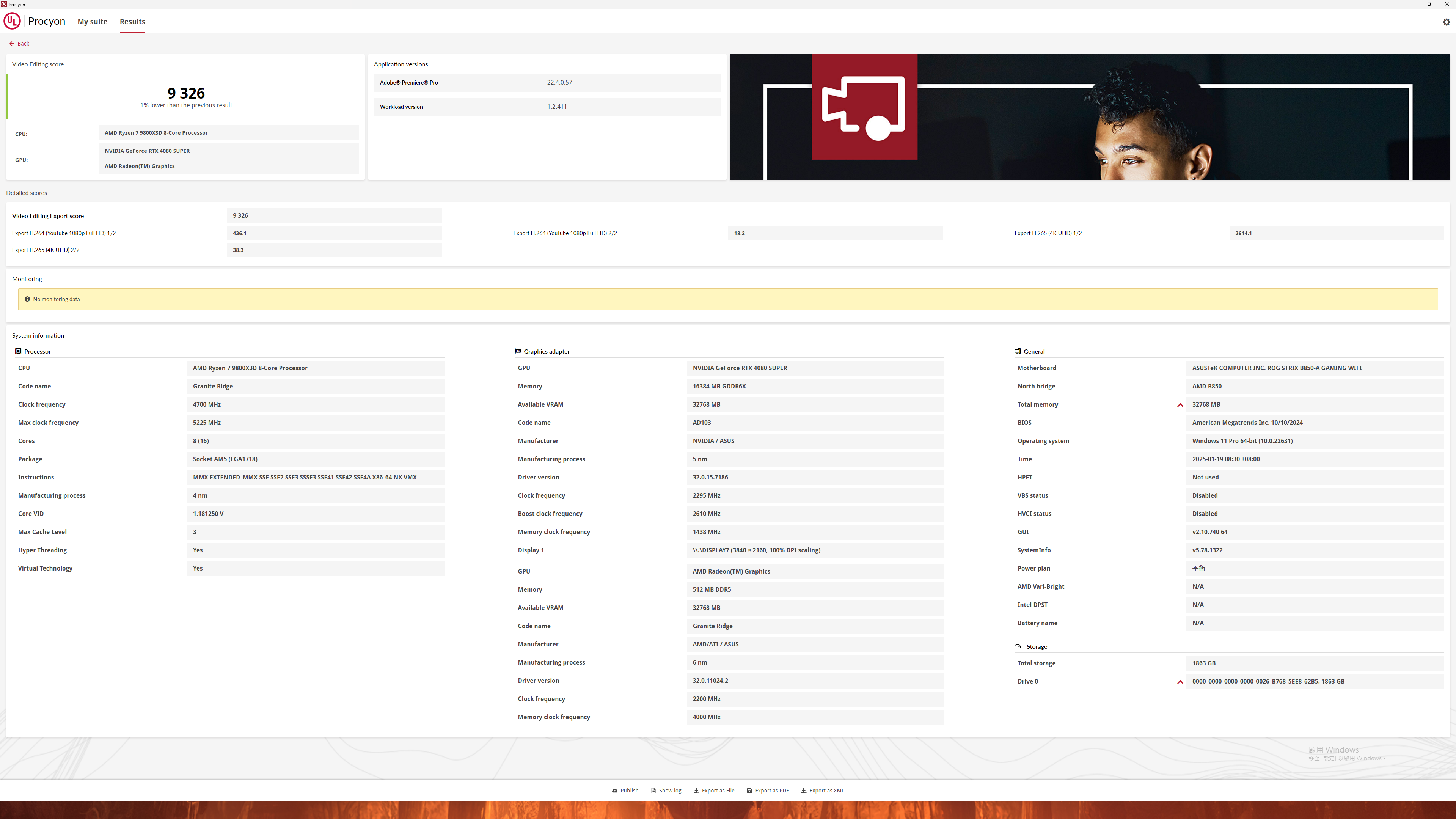
Task: Click the Procyon title bar app icon
Action: pos(4,4)
